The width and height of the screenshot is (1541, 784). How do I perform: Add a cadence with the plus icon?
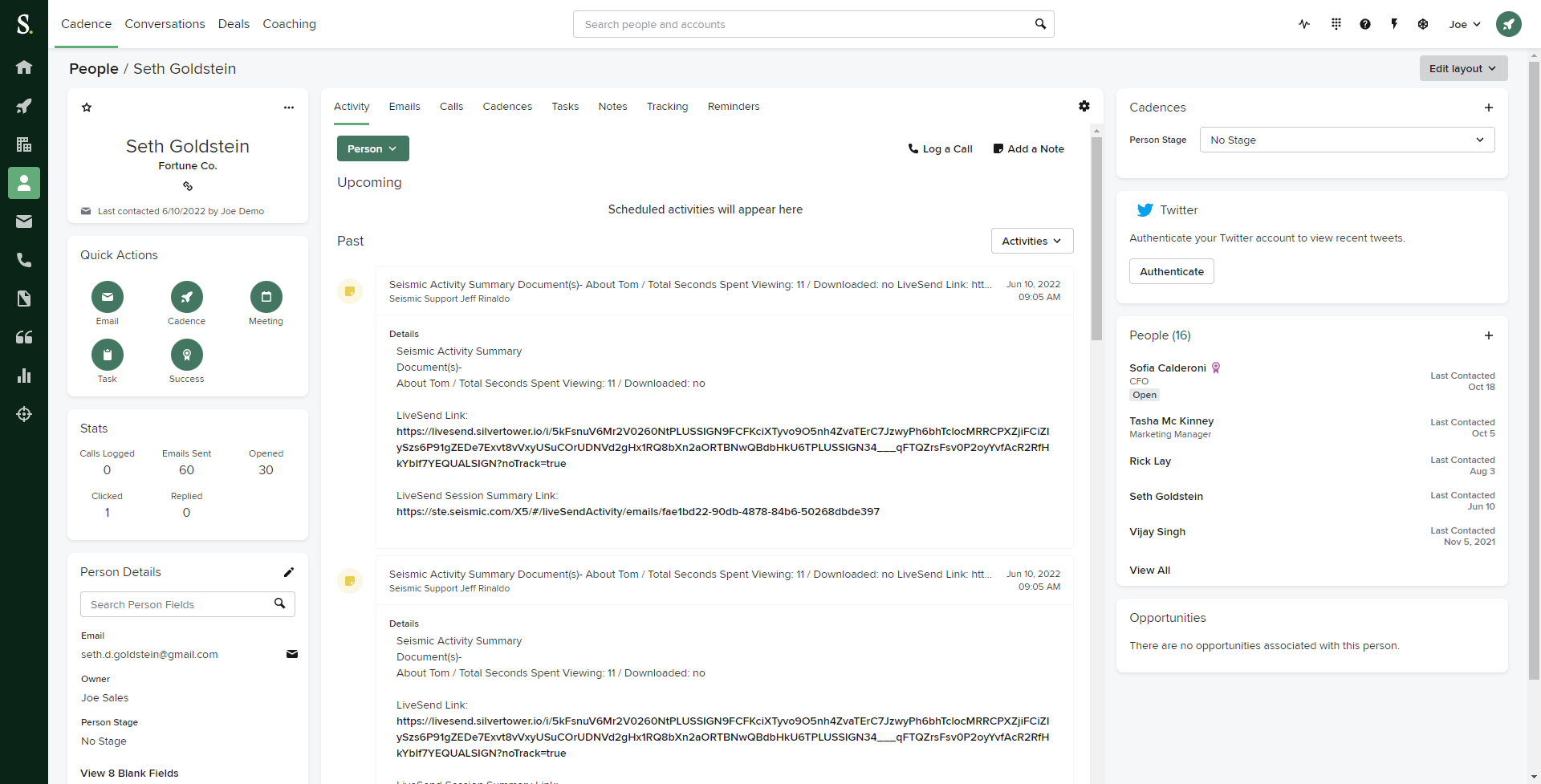tap(1489, 108)
